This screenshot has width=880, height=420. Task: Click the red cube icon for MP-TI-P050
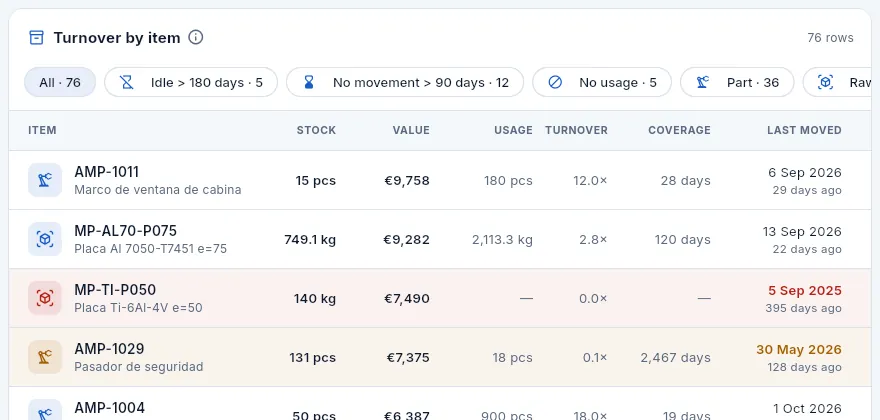click(x=45, y=298)
